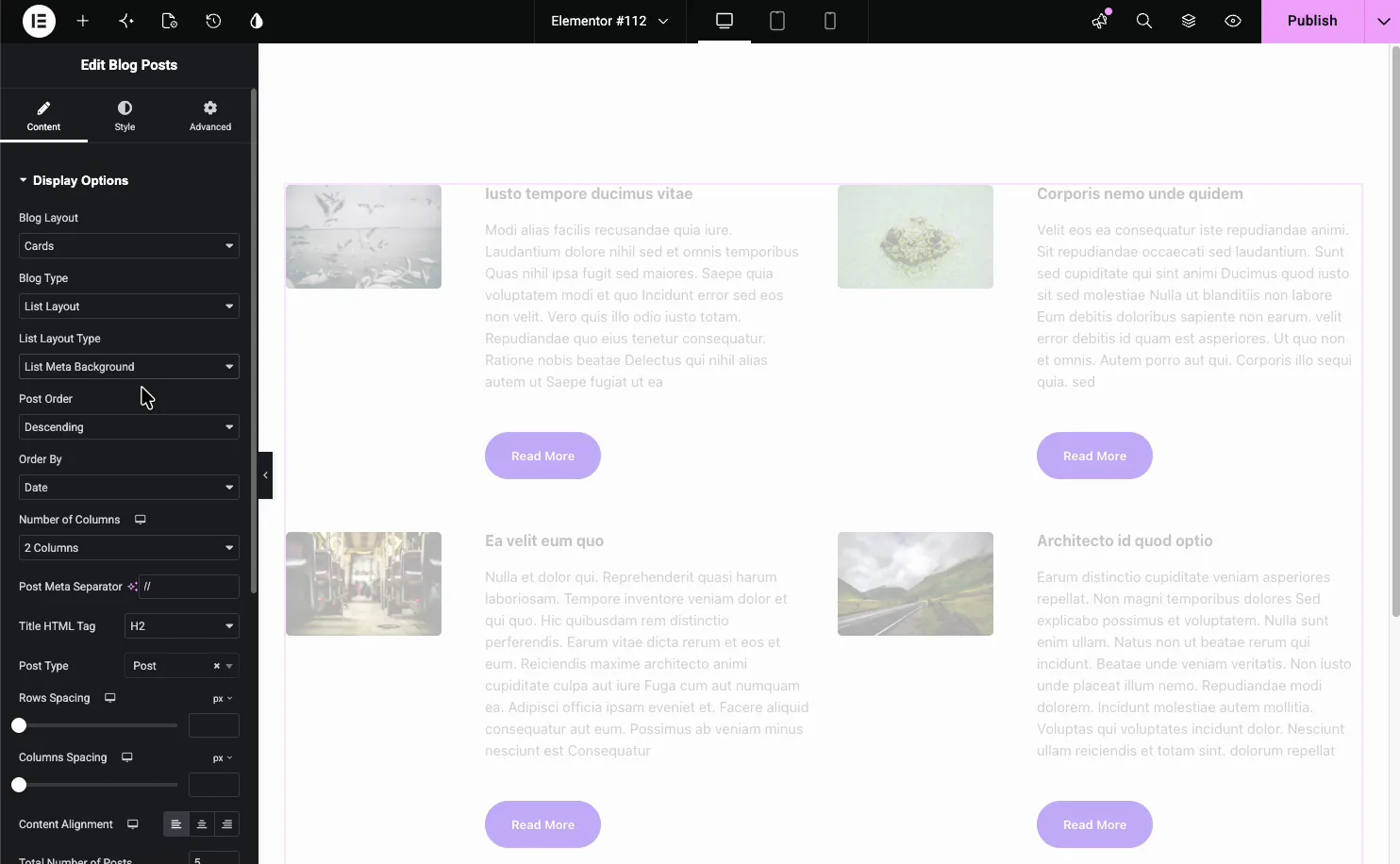Open the Columns Spacing px unit selector
Image resolution: width=1400 pixels, height=864 pixels.
[x=223, y=758]
